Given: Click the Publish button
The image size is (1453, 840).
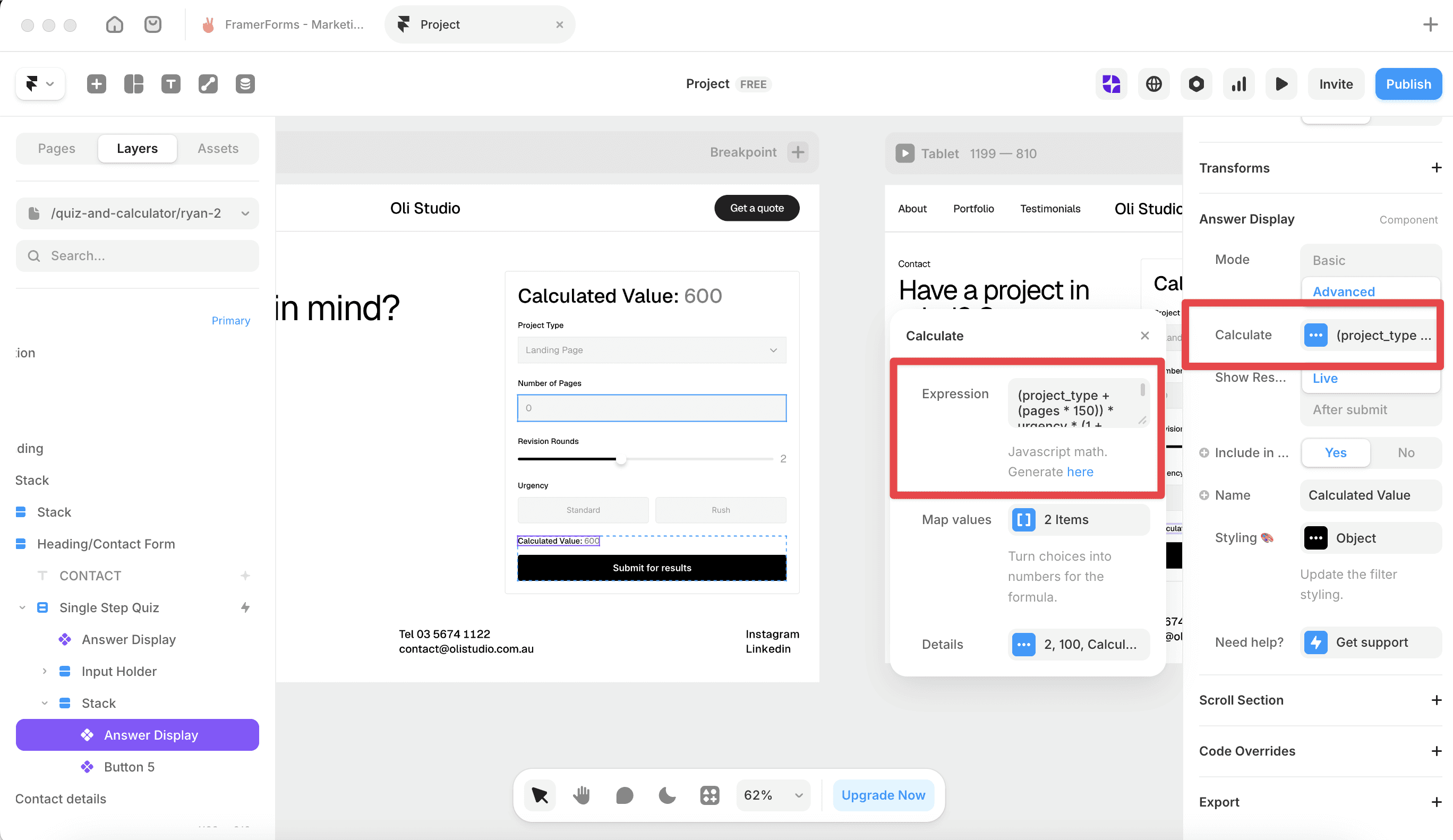Looking at the screenshot, I should coord(1408,84).
